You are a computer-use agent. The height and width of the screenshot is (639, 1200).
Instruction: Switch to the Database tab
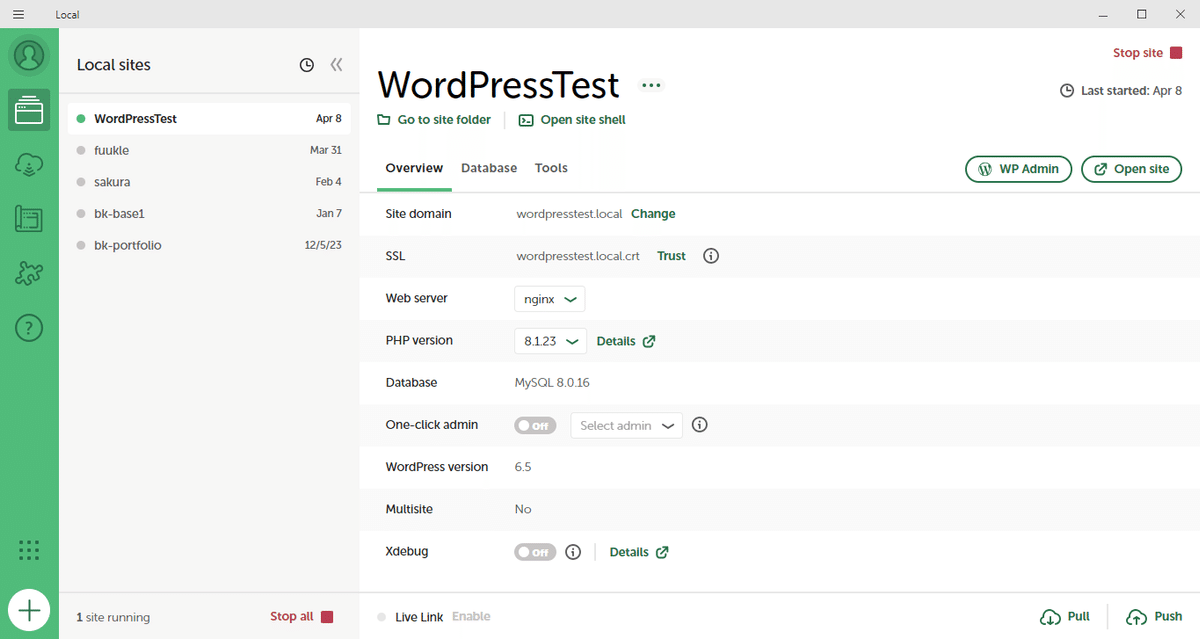[x=489, y=168]
